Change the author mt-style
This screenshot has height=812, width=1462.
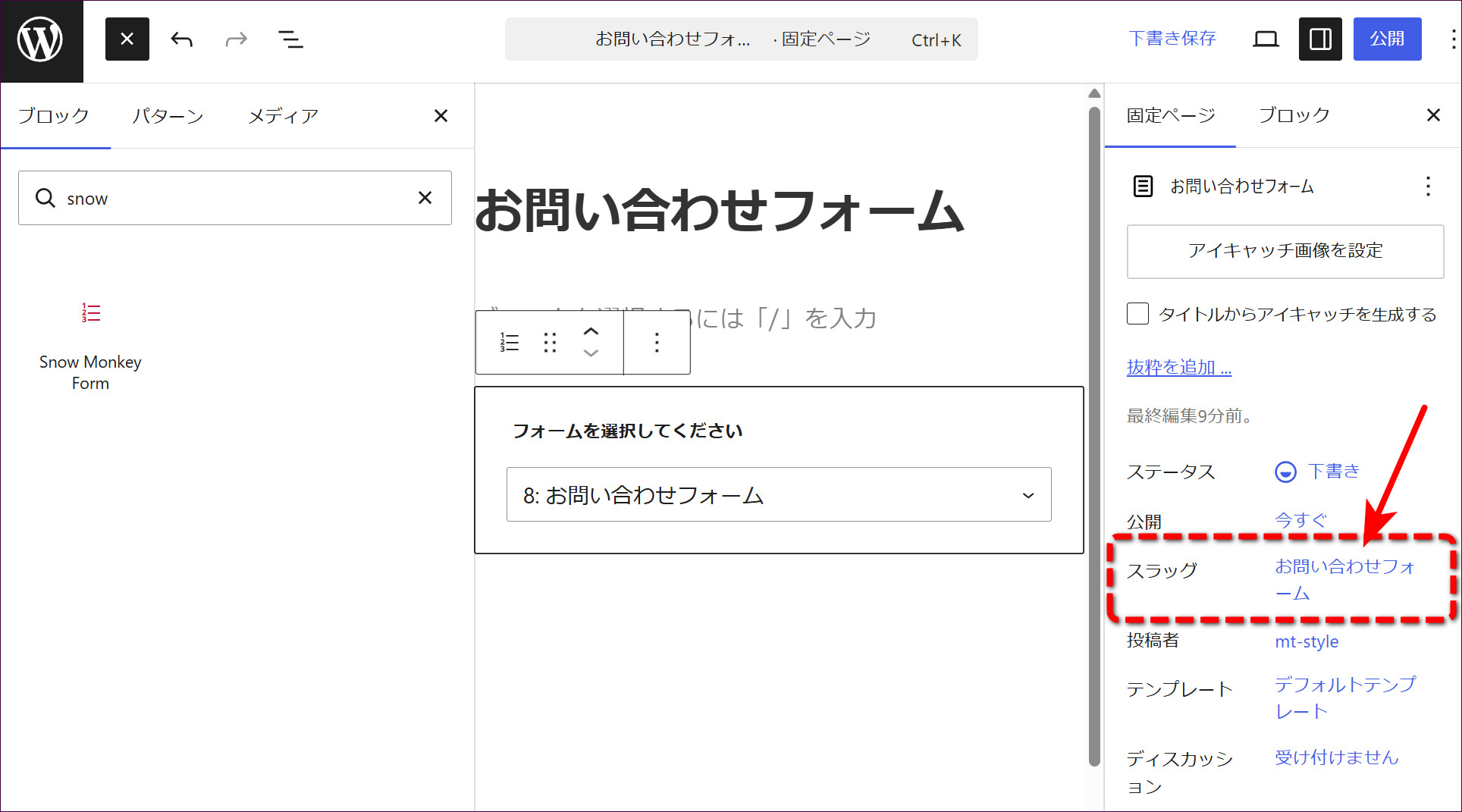(1307, 641)
